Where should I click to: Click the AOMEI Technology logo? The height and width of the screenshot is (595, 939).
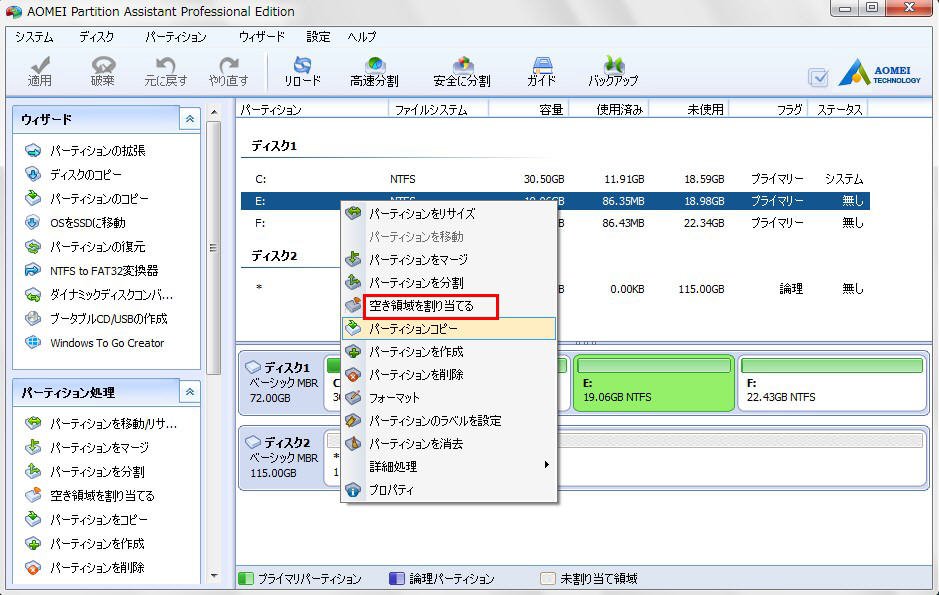pos(879,72)
